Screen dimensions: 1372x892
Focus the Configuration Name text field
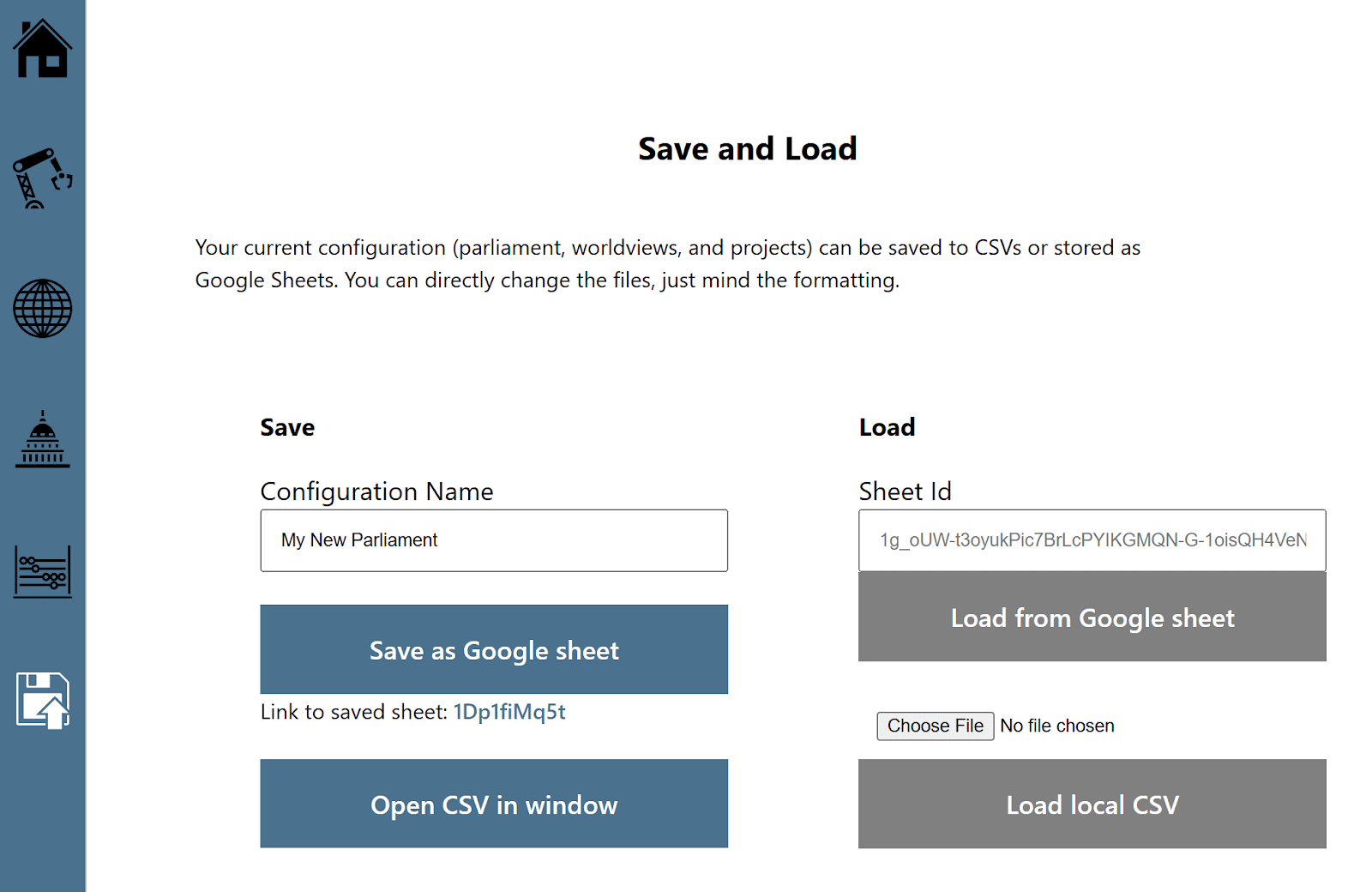click(x=494, y=540)
